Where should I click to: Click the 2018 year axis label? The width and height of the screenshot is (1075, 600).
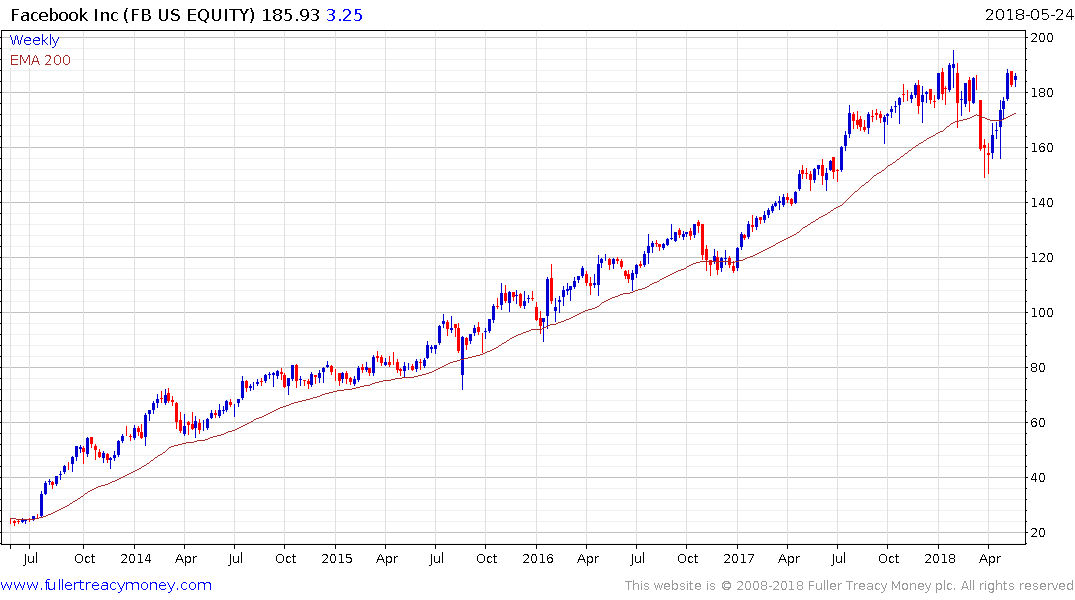pyautogui.click(x=939, y=558)
